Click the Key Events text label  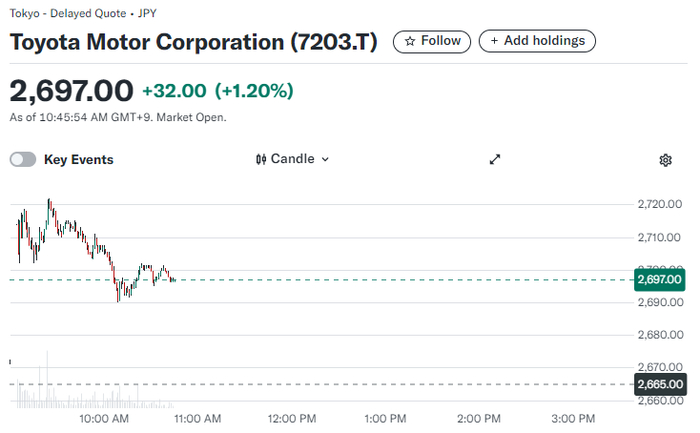[x=79, y=159]
